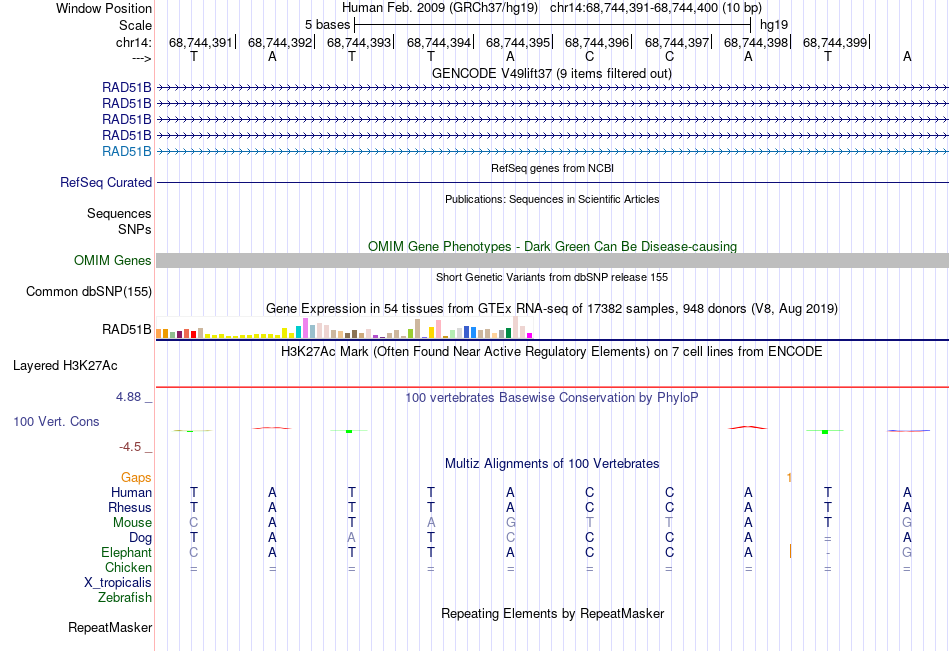This screenshot has height=651, width=950.
Task: Click the orange insertion bar in Elephant row
Action: pyautogui.click(x=791, y=551)
